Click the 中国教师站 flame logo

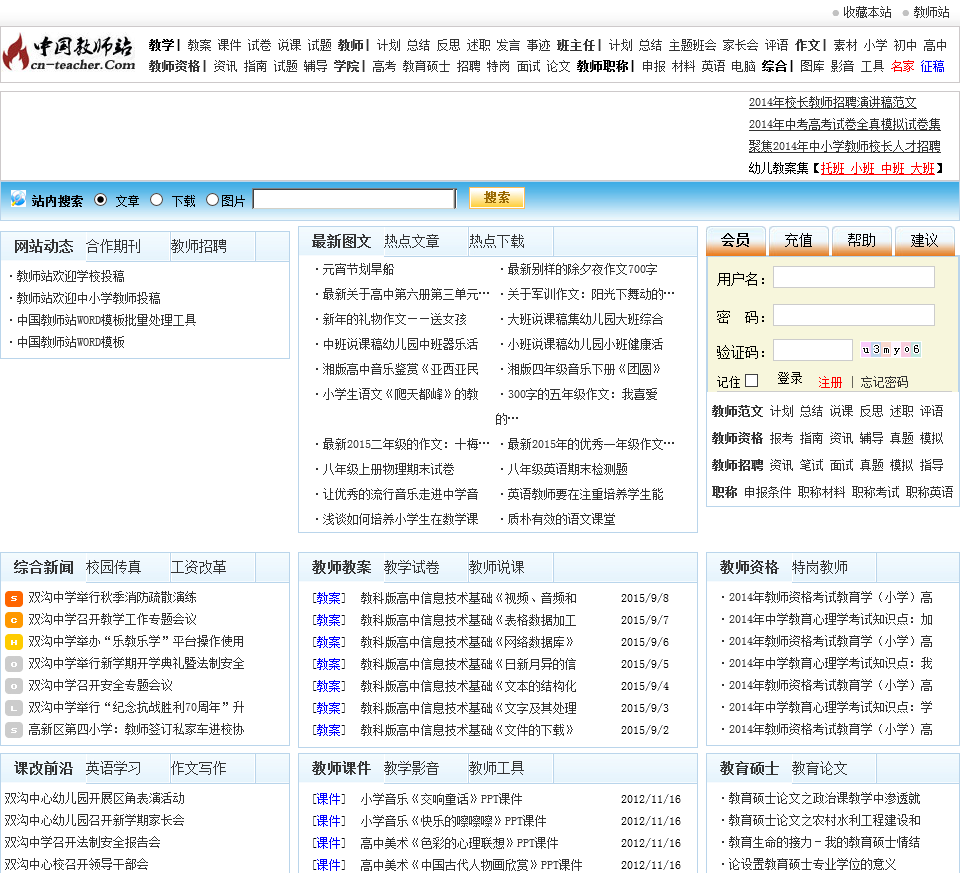69,53
